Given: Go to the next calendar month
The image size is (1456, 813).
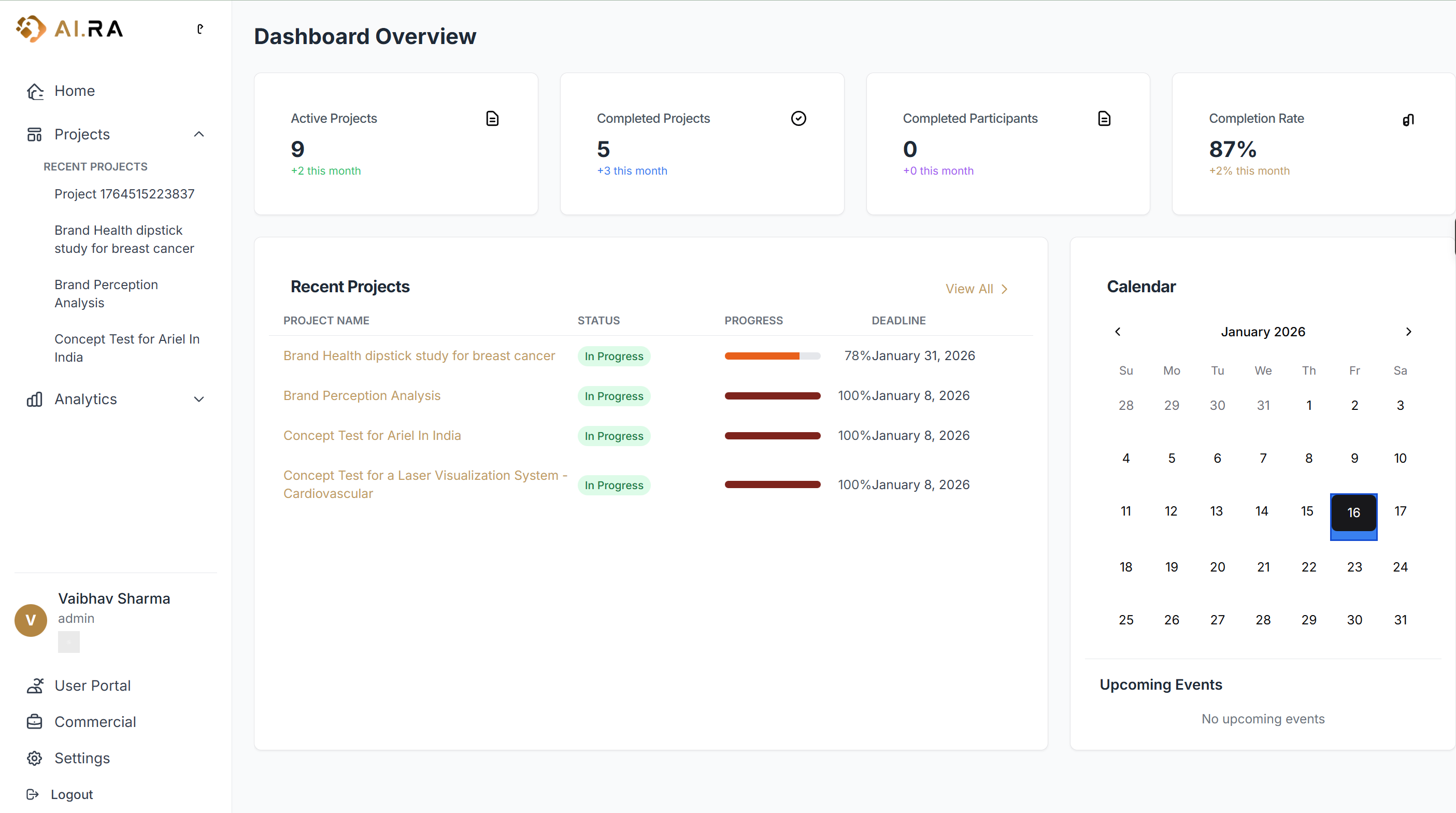Looking at the screenshot, I should click(1408, 332).
